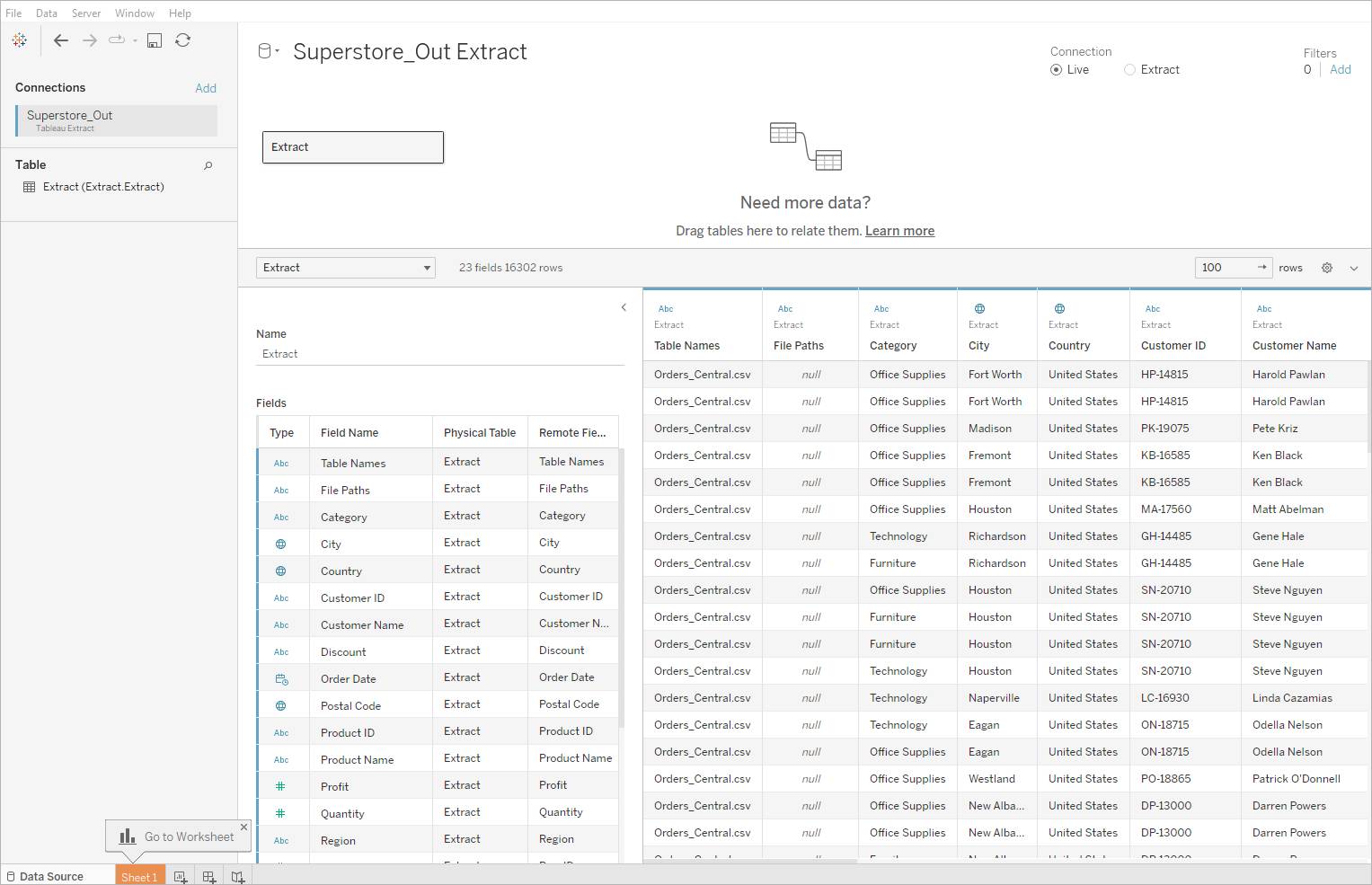Select the Extract connection radio button
1372x885 pixels.
1129,70
